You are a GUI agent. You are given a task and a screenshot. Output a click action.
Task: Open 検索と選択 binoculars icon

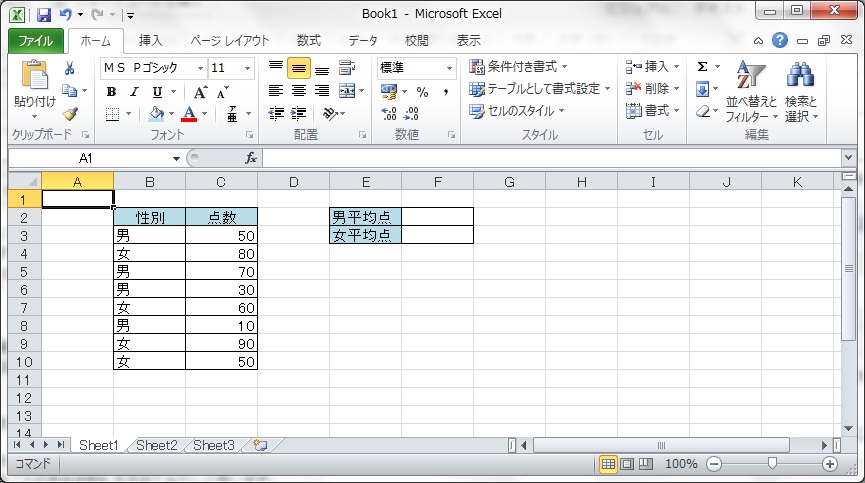click(x=801, y=92)
